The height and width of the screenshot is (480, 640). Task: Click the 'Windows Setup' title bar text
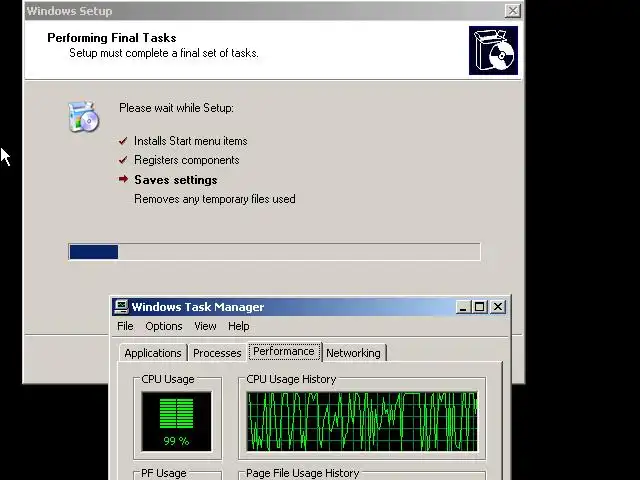click(69, 11)
